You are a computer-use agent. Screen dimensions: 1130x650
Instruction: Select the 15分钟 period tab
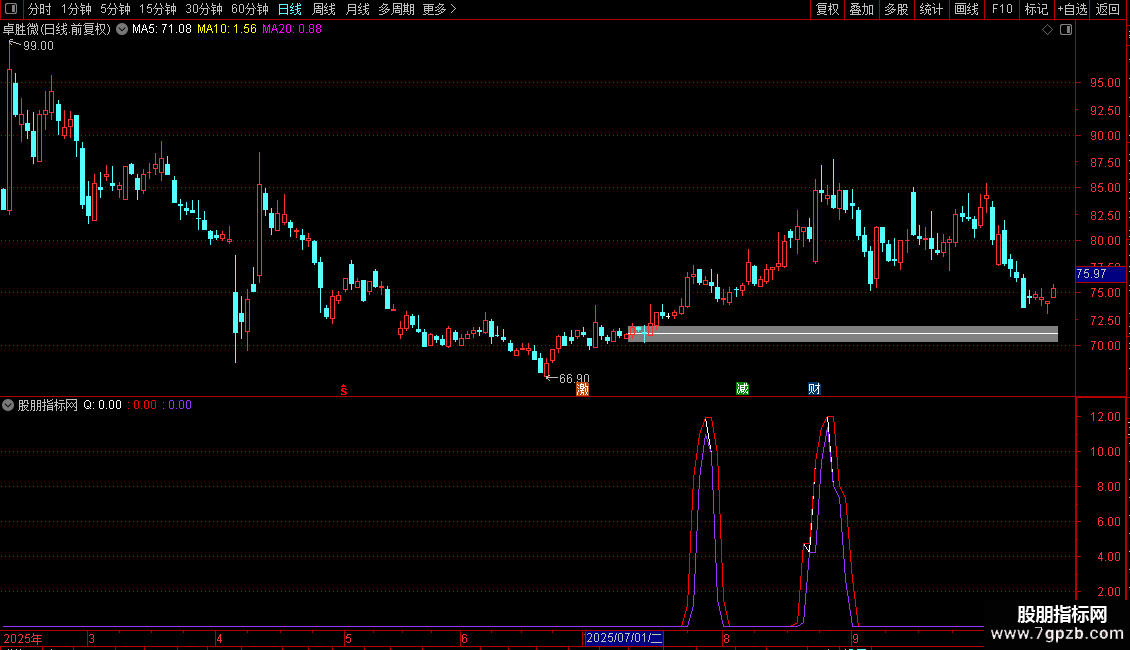[x=158, y=9]
